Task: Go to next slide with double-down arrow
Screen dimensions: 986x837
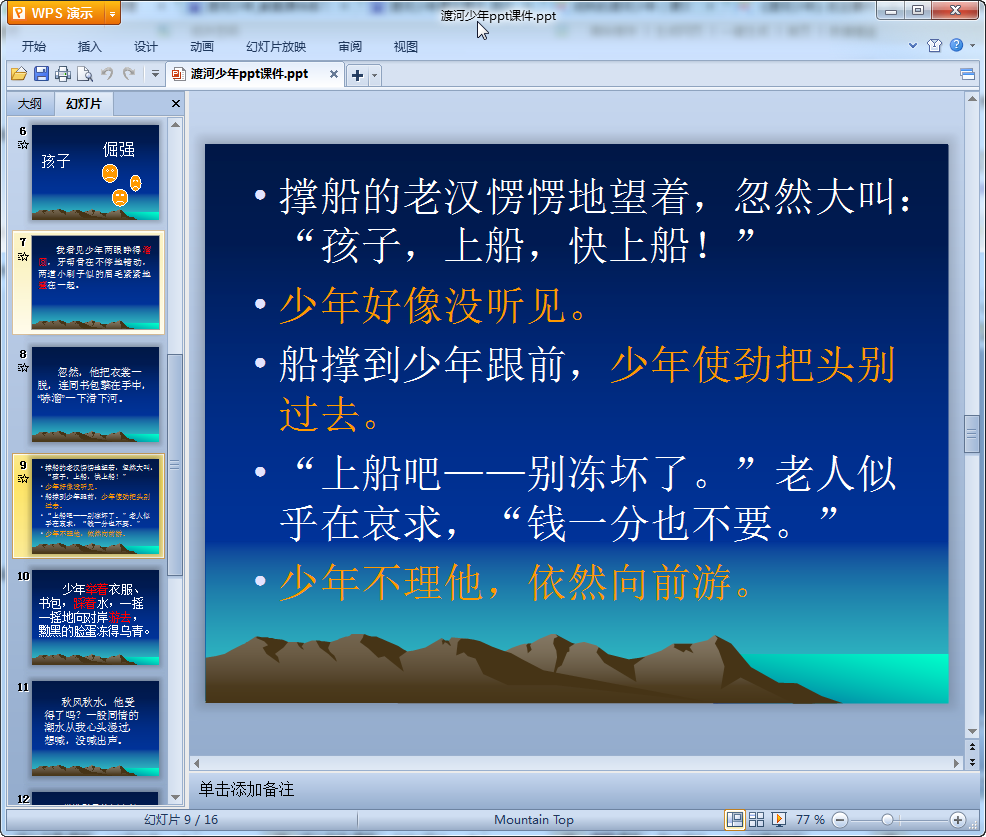Action: pos(972,762)
